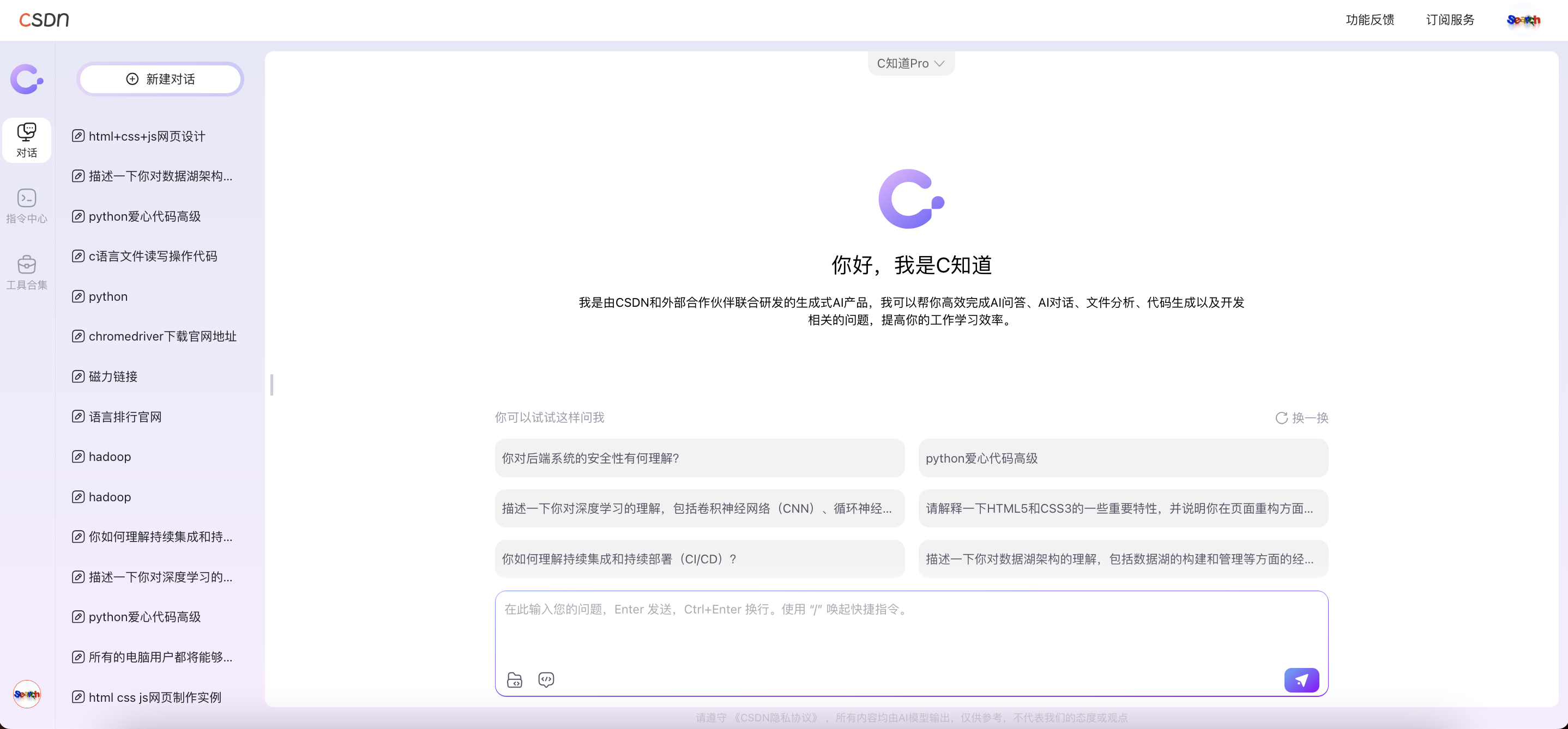The image size is (1568, 729).
Task: Click the CSDN logo in header
Action: click(44, 20)
